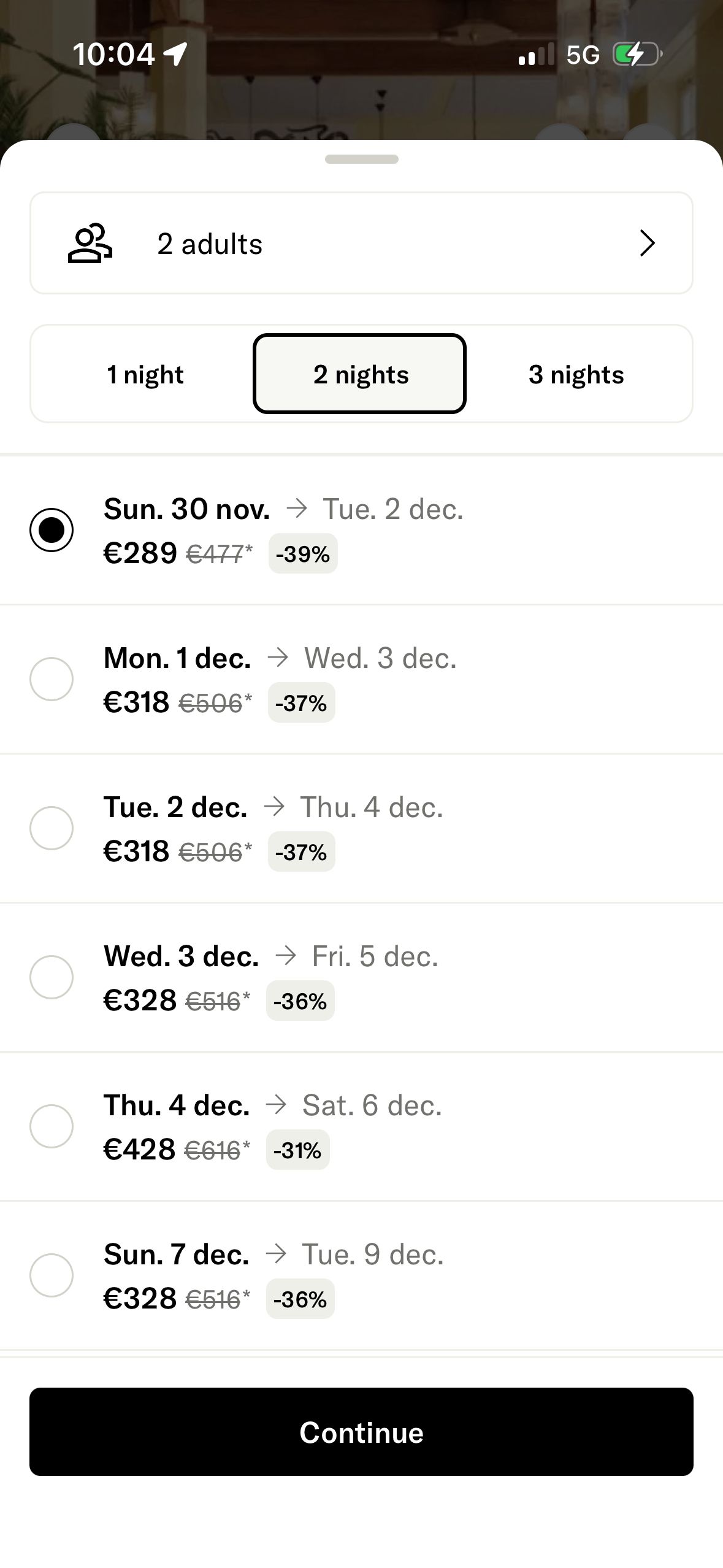The height and width of the screenshot is (1568, 723).
Task: Select the Mon. 1 dec. radio button
Action: [52, 679]
